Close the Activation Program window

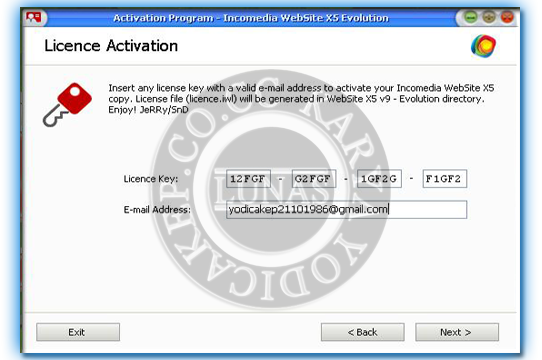[x=507, y=17]
